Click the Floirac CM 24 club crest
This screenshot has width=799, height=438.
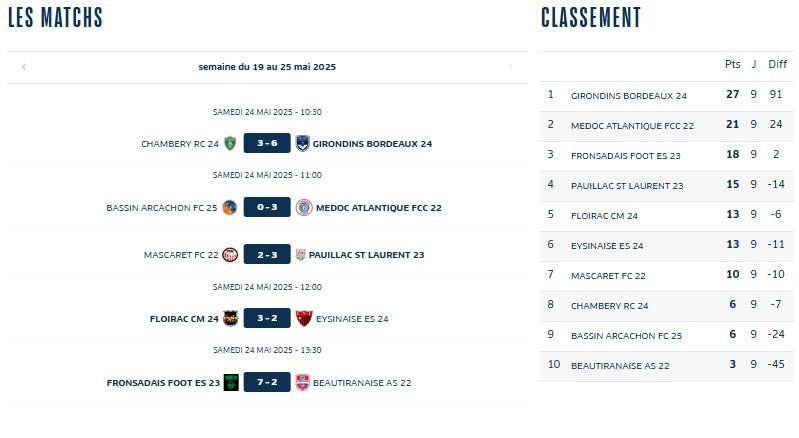point(231,318)
